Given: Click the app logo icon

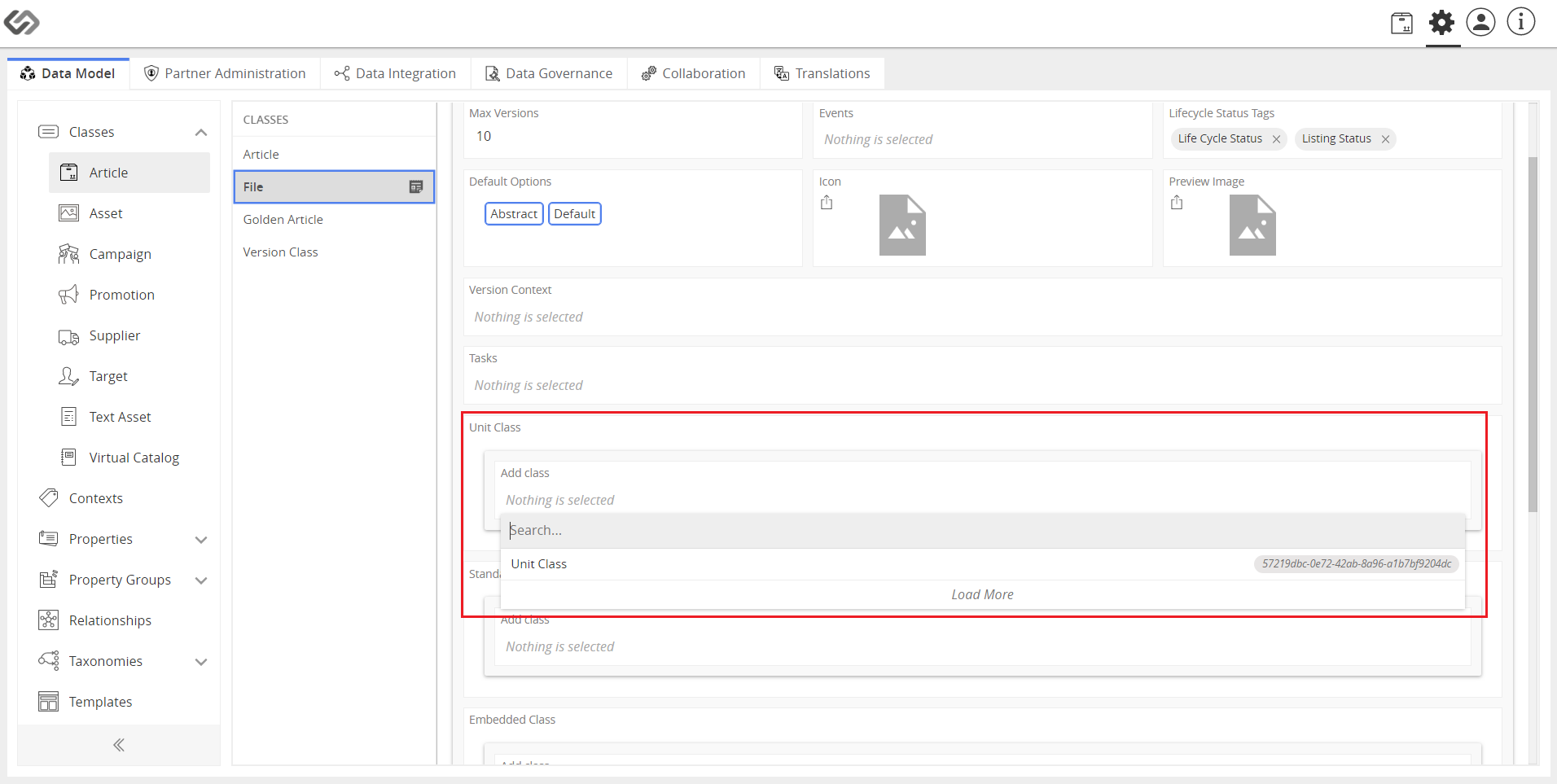Looking at the screenshot, I should click(21, 22).
